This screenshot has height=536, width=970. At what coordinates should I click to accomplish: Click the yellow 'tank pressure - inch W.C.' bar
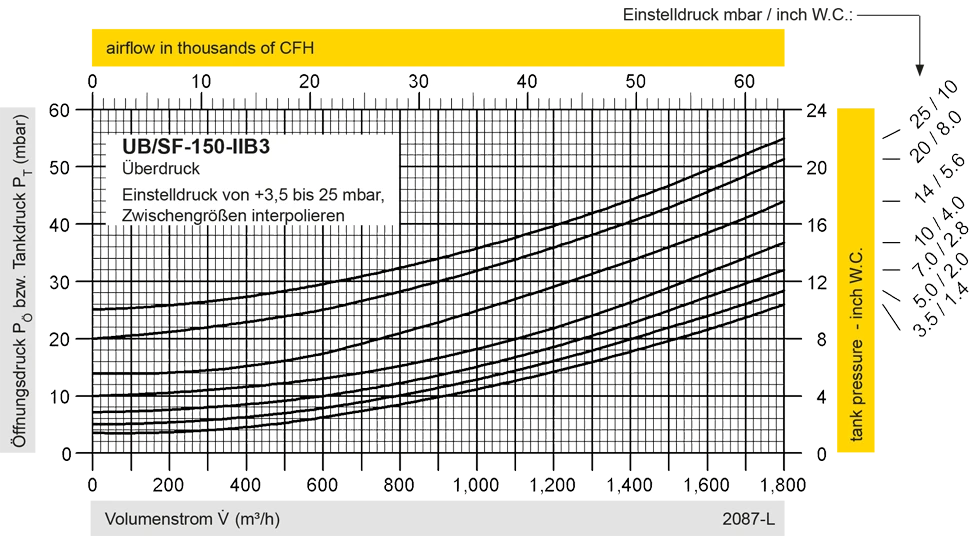(x=857, y=280)
